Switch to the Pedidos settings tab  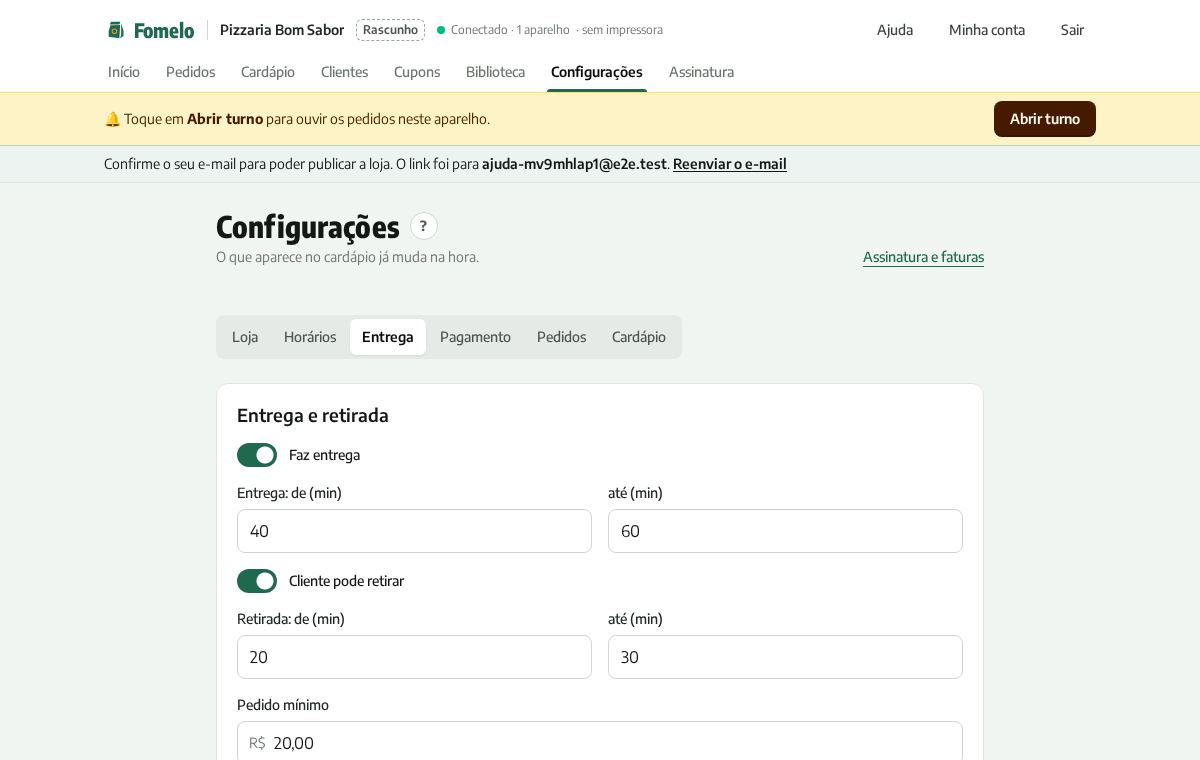pyautogui.click(x=561, y=337)
